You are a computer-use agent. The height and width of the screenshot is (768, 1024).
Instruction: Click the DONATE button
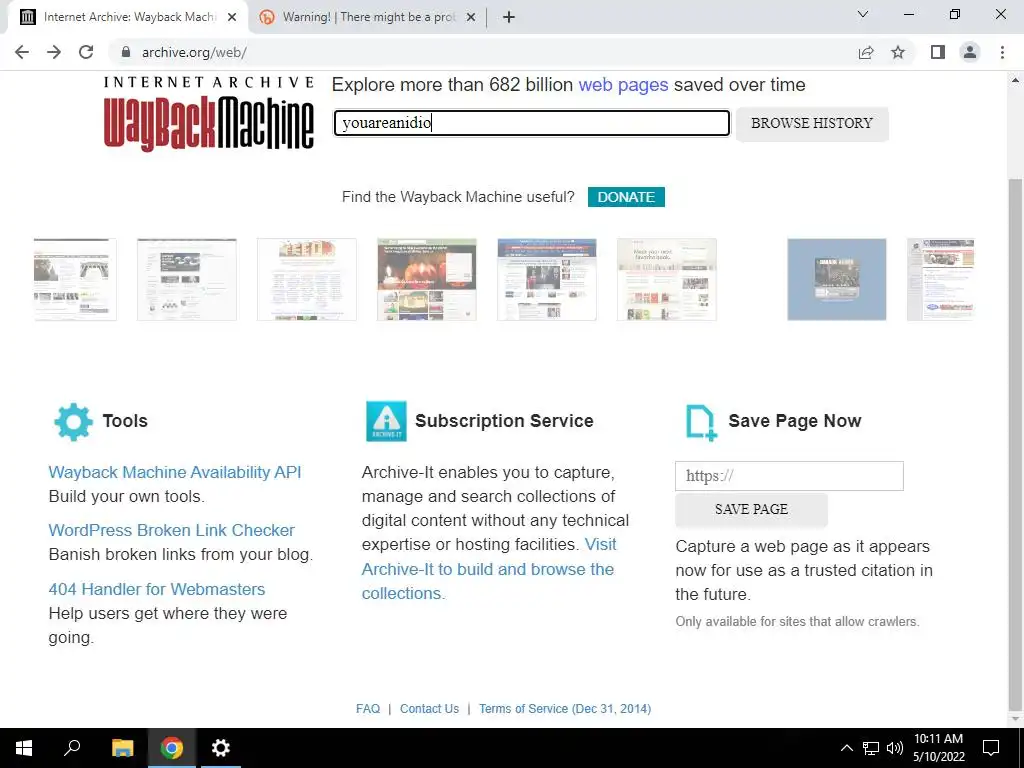pyautogui.click(x=626, y=197)
